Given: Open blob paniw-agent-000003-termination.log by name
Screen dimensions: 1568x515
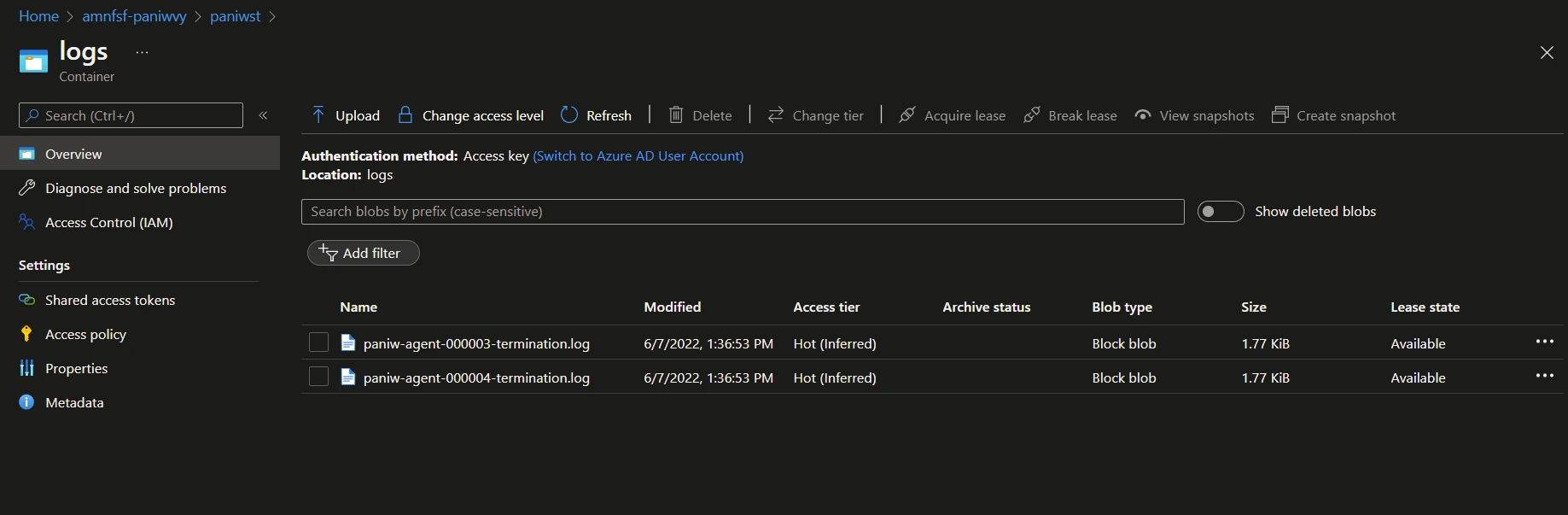Looking at the screenshot, I should [476, 343].
